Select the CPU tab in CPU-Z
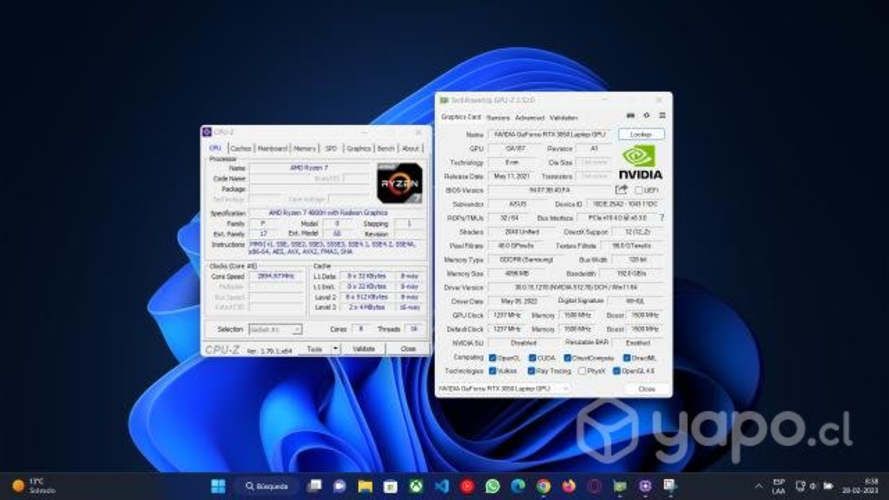The width and height of the screenshot is (889, 500). pos(215,148)
